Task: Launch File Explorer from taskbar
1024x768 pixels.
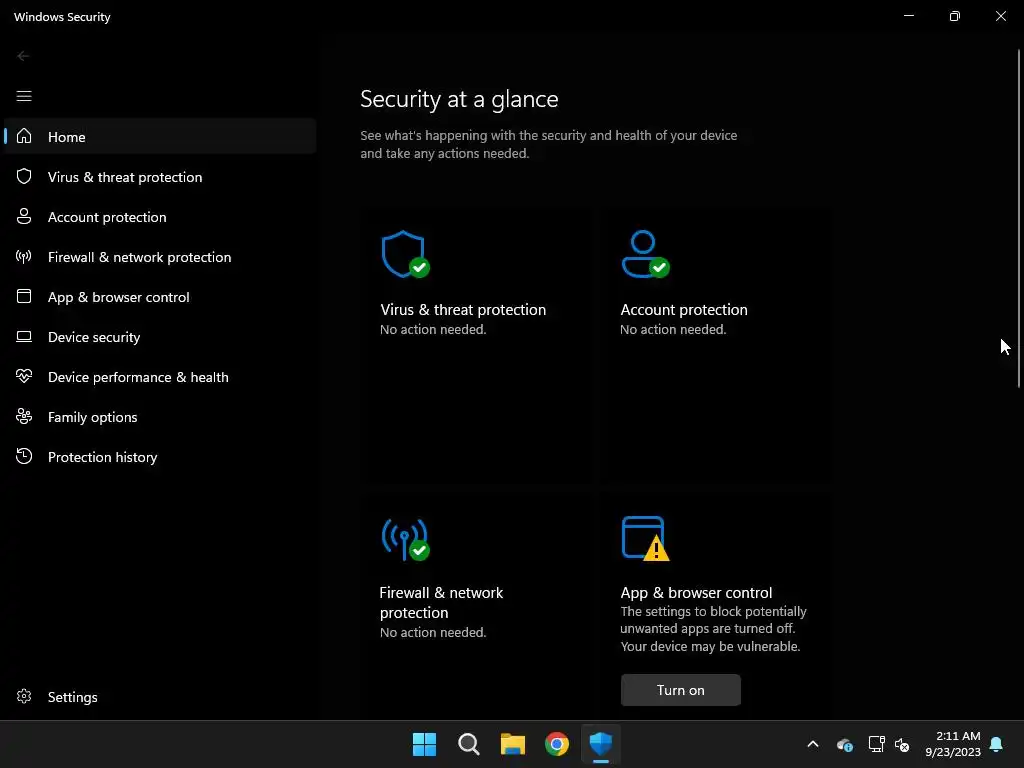Action: coord(513,744)
